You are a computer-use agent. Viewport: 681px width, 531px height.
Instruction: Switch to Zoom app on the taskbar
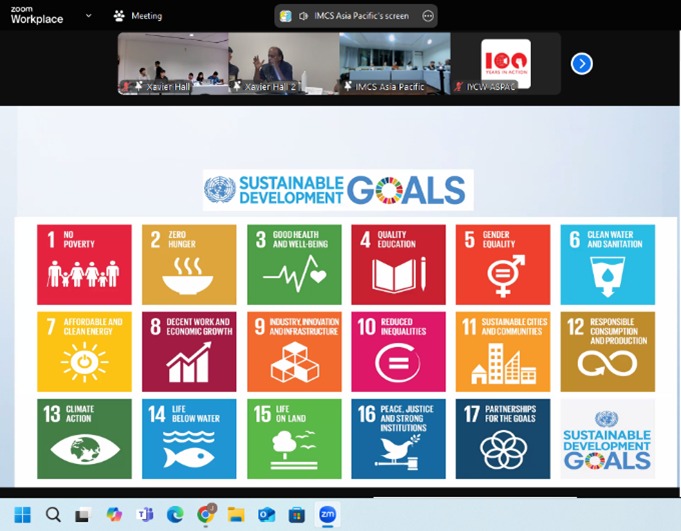click(327, 515)
